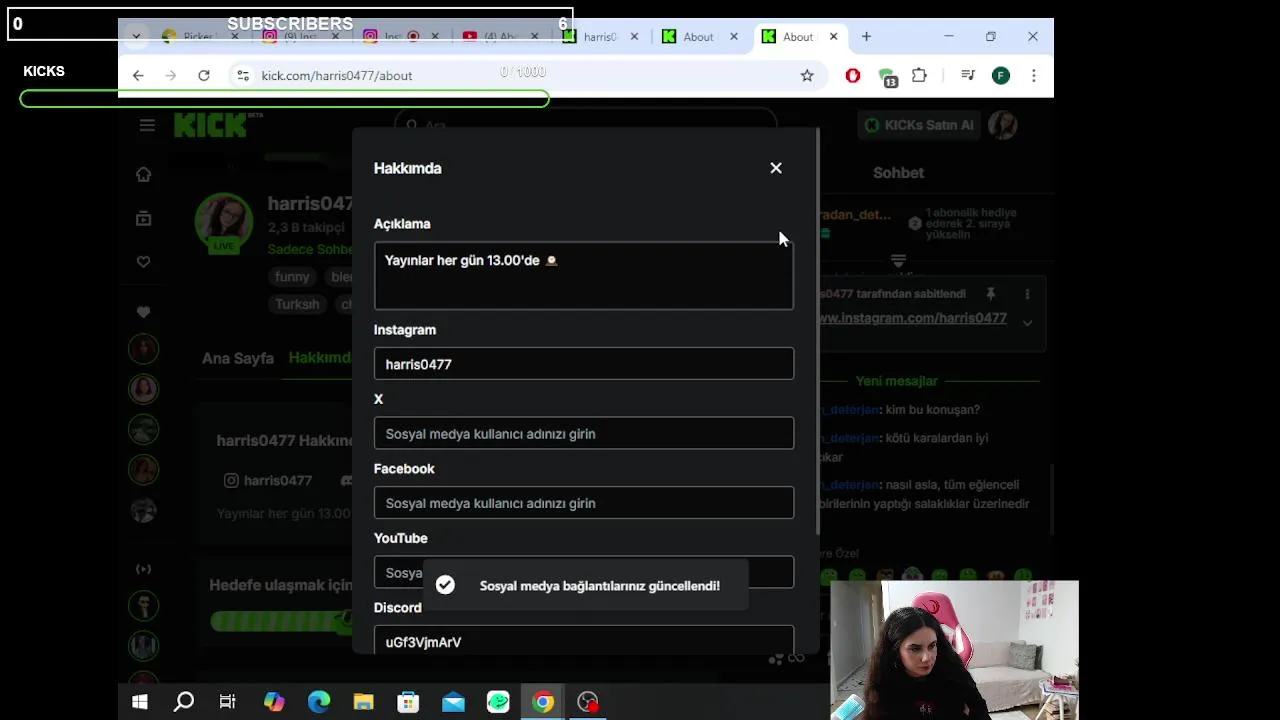The height and width of the screenshot is (720, 1280).
Task: Open the Windows Start menu
Action: pos(140,702)
